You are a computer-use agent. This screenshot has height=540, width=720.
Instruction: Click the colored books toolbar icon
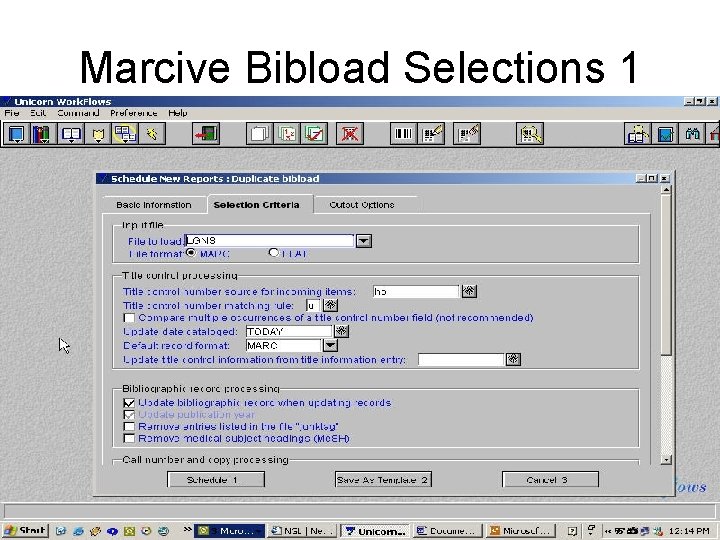click(42, 134)
